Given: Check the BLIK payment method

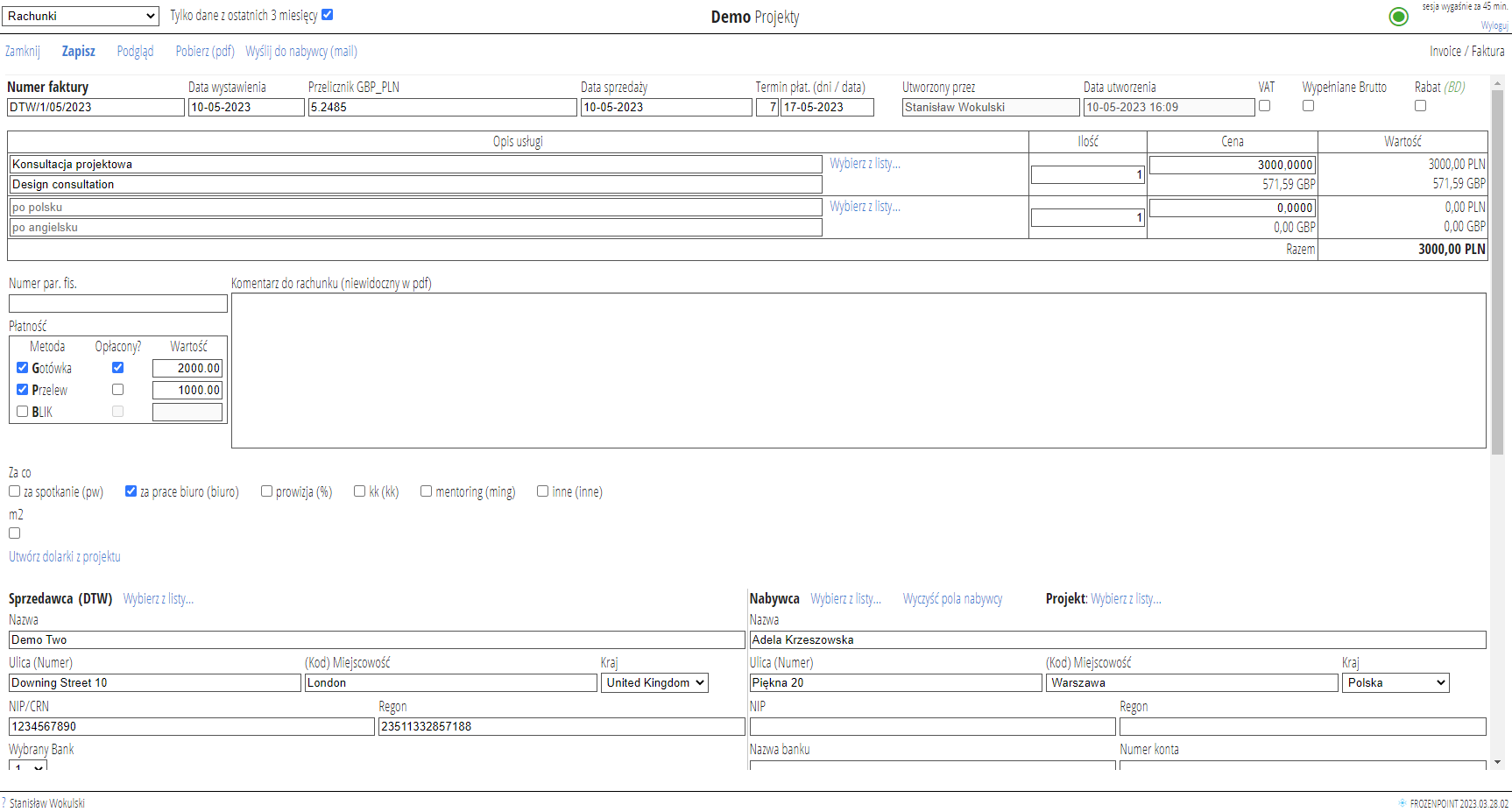Looking at the screenshot, I should [x=23, y=412].
